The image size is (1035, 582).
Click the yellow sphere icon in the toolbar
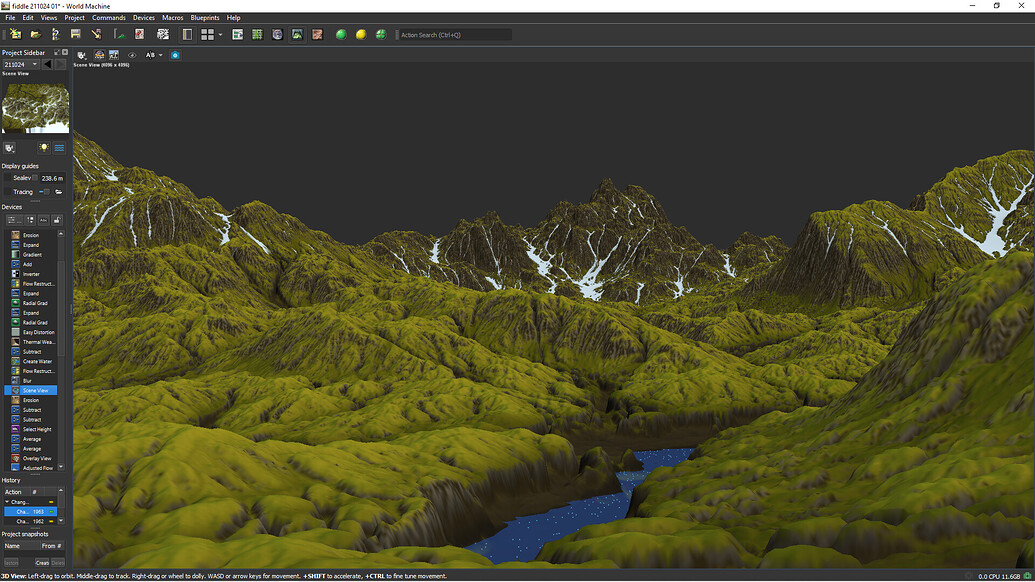360,33
